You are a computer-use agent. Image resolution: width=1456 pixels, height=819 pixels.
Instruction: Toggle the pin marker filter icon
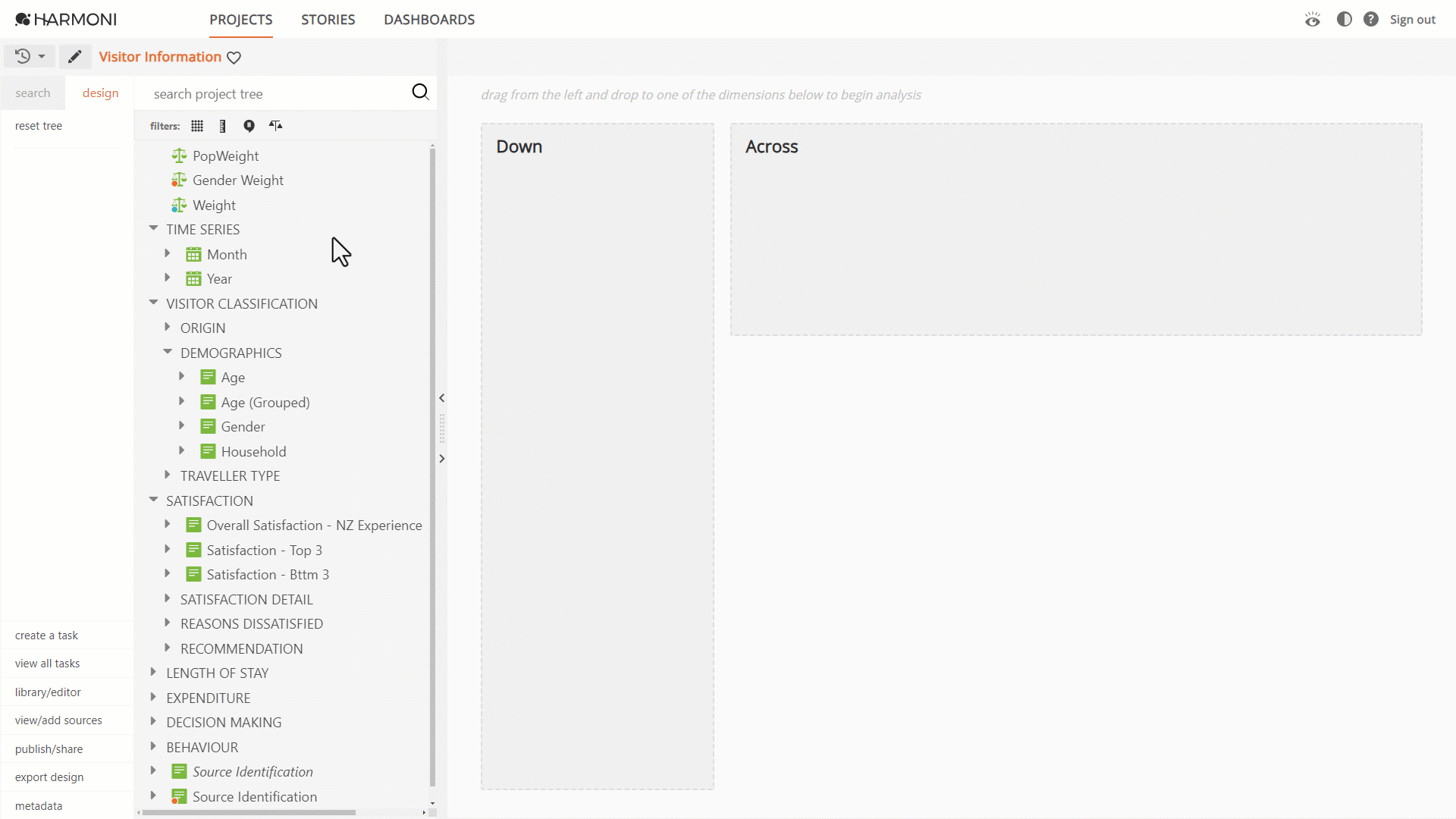(x=249, y=126)
